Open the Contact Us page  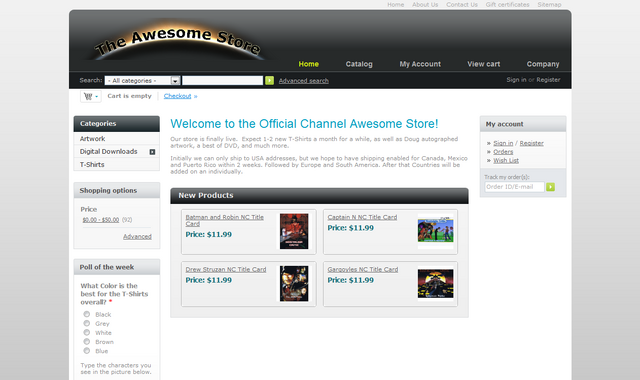(x=462, y=4)
